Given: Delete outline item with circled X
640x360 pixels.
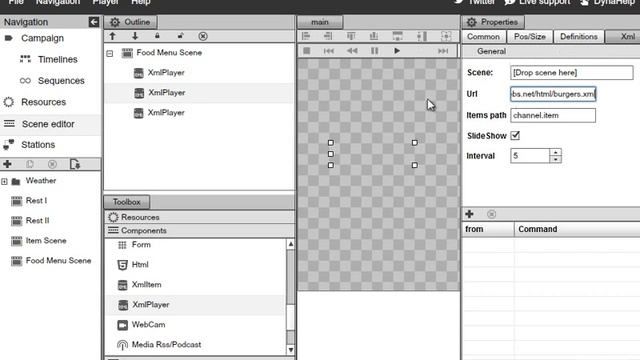Looking at the screenshot, I should [203, 36].
